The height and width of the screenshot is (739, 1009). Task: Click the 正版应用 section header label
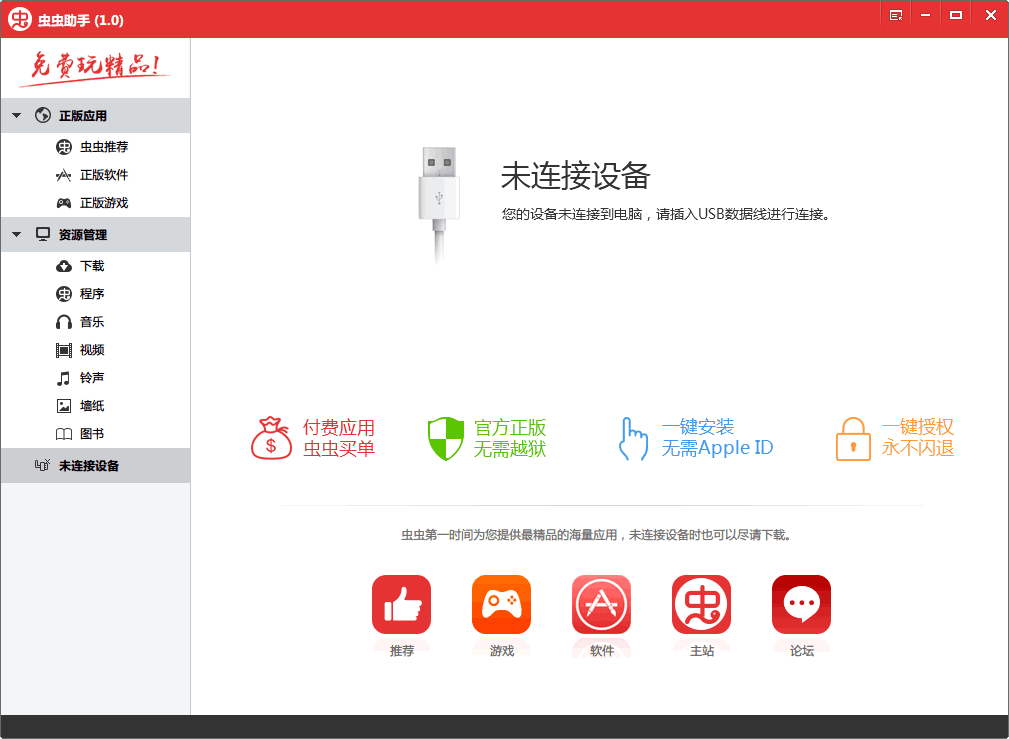(83, 116)
